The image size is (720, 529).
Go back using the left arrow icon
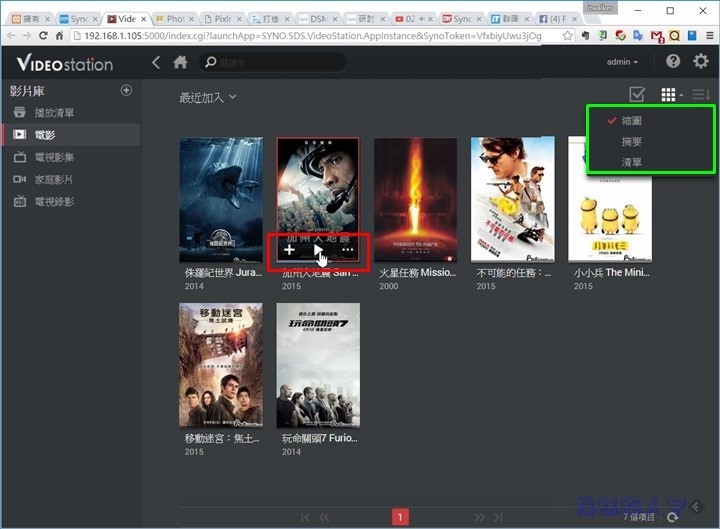pos(156,62)
